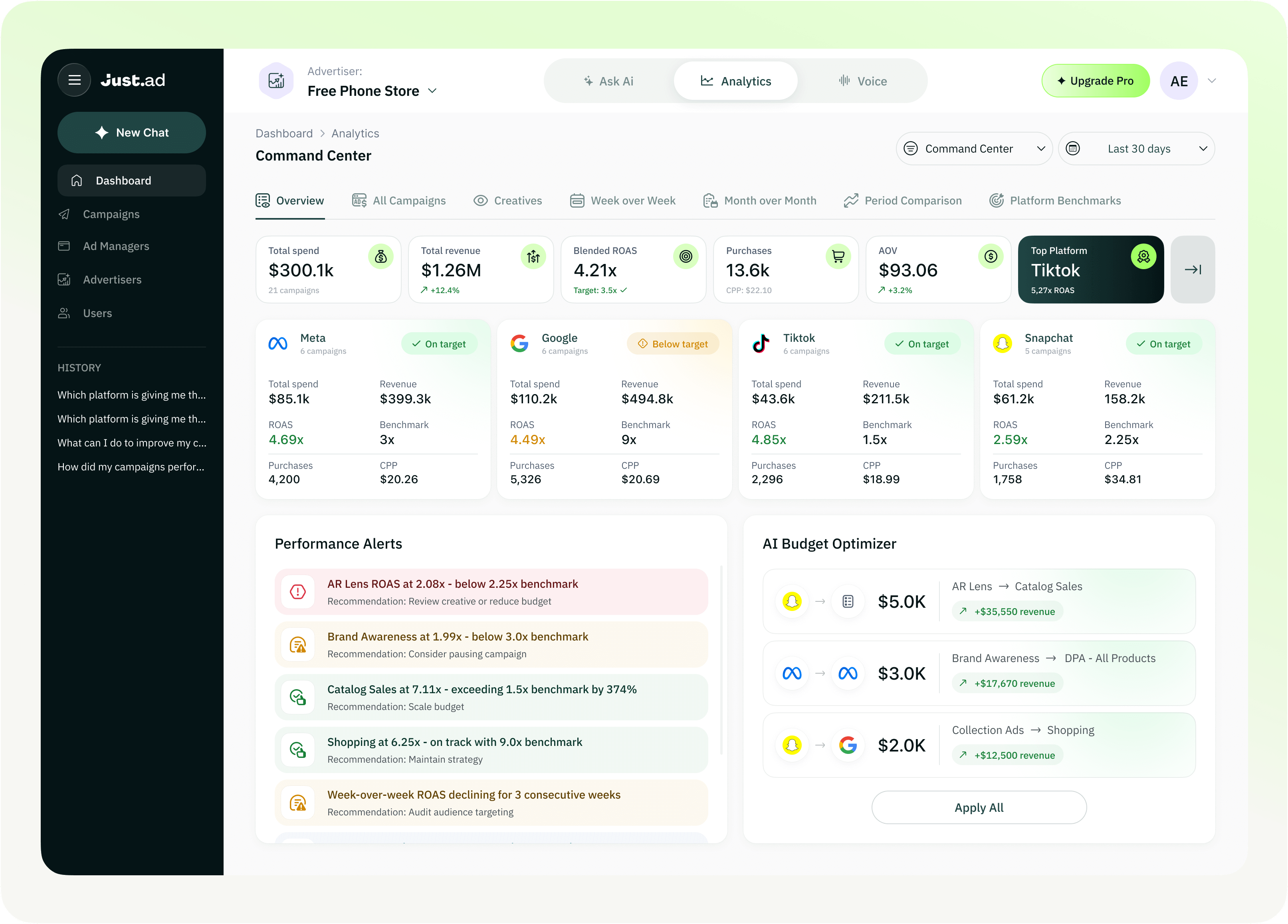Click the Google logo in platform card
This screenshot has height=924, width=1288.
coord(519,343)
